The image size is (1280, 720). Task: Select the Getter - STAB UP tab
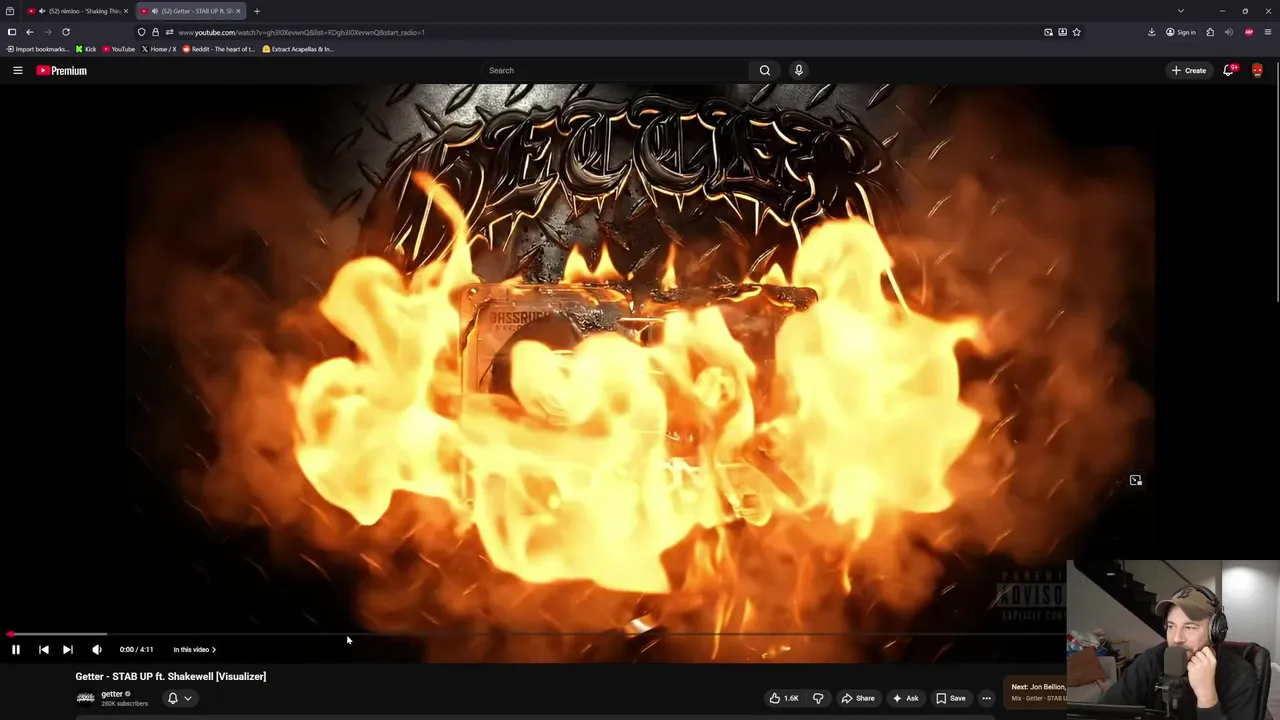point(190,11)
